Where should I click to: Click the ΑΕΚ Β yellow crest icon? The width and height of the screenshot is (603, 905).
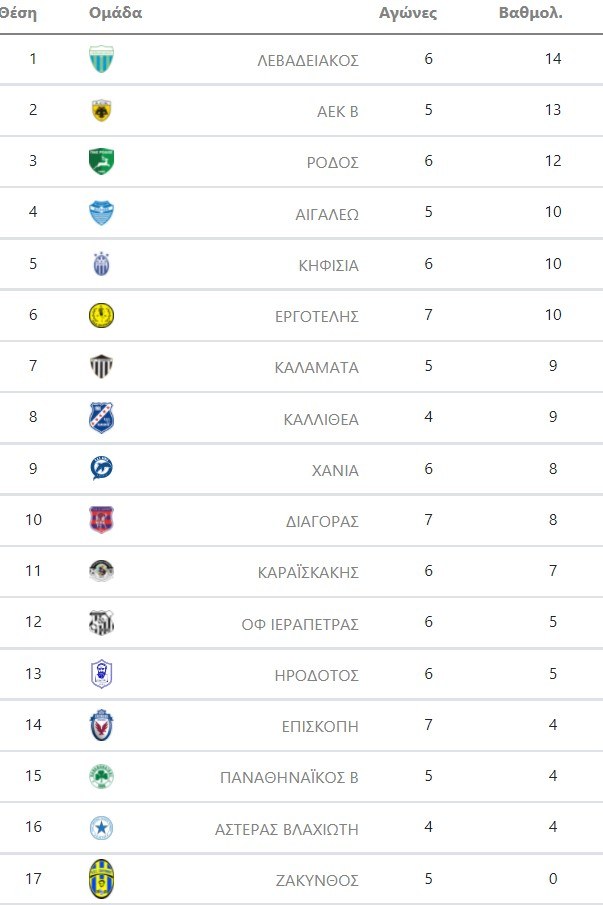101,110
